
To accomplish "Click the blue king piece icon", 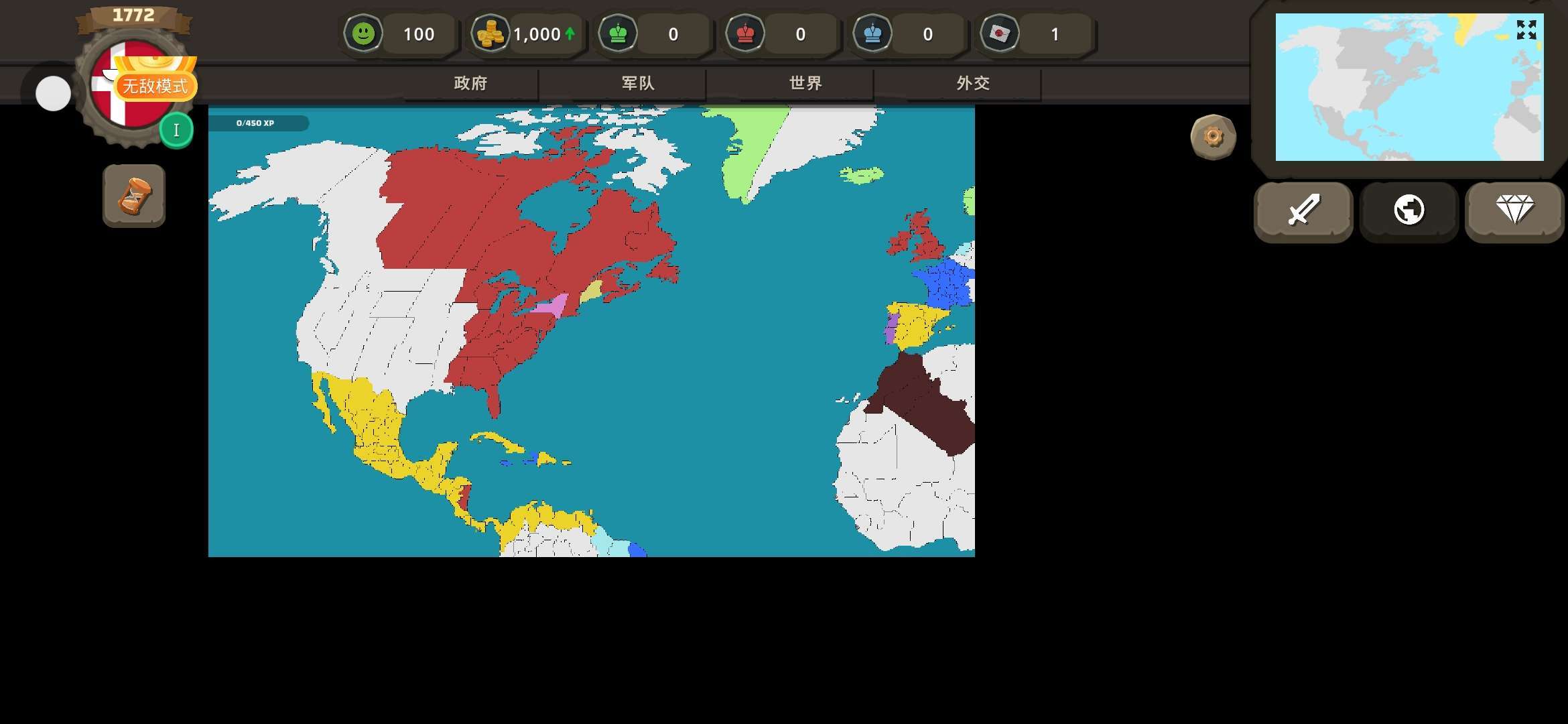I will click(x=872, y=34).
